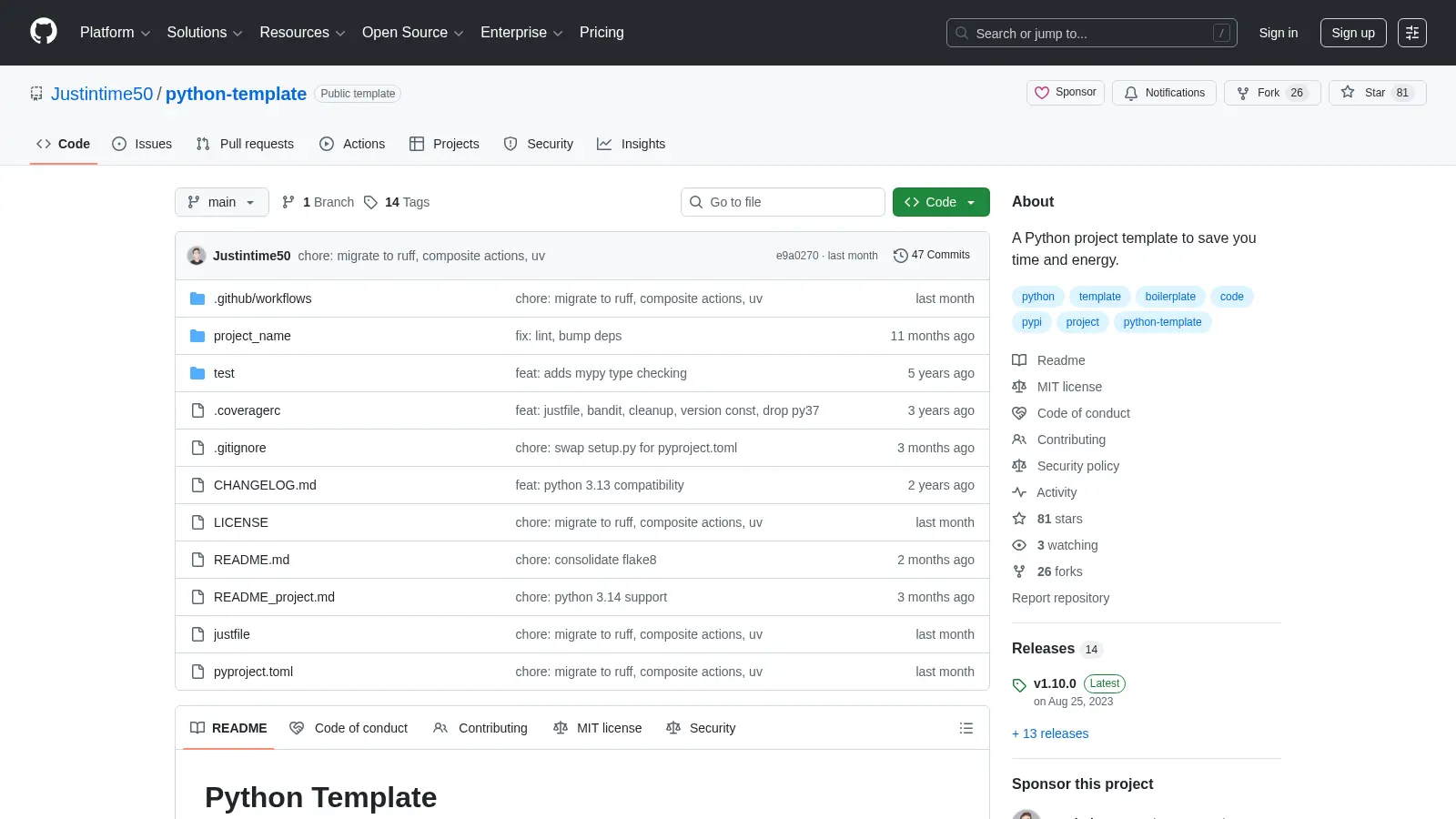1456x819 pixels.
Task: Select the MIT license tab
Action: tap(598, 728)
